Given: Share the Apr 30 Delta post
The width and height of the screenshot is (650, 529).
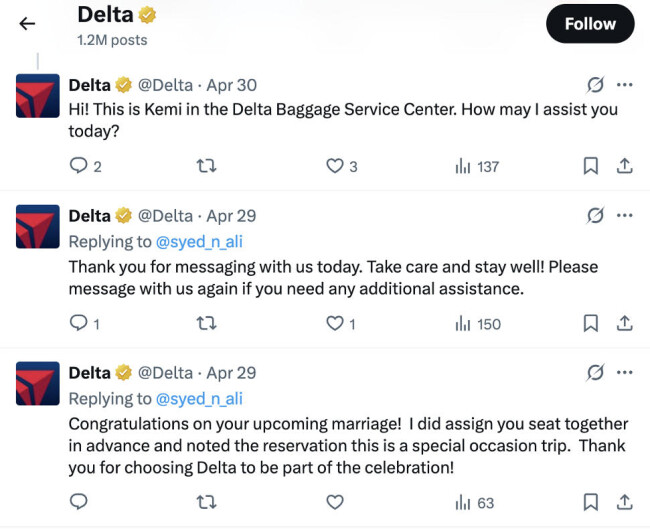Looking at the screenshot, I should tap(624, 167).
